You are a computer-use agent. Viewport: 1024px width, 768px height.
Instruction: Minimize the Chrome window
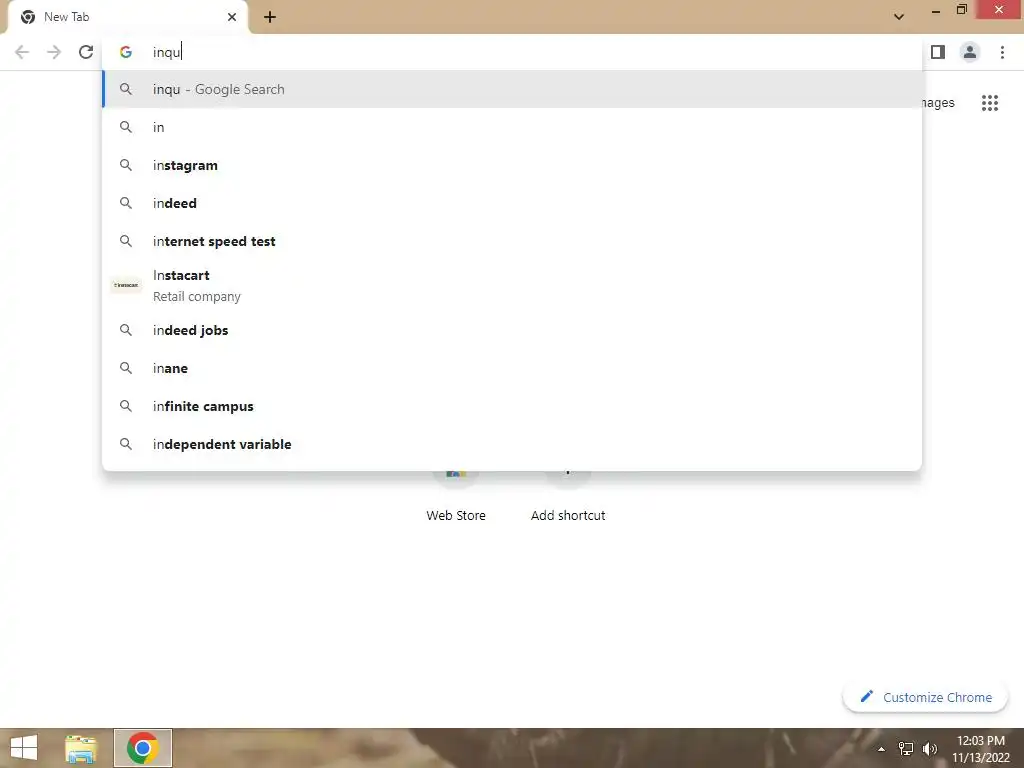(935, 11)
